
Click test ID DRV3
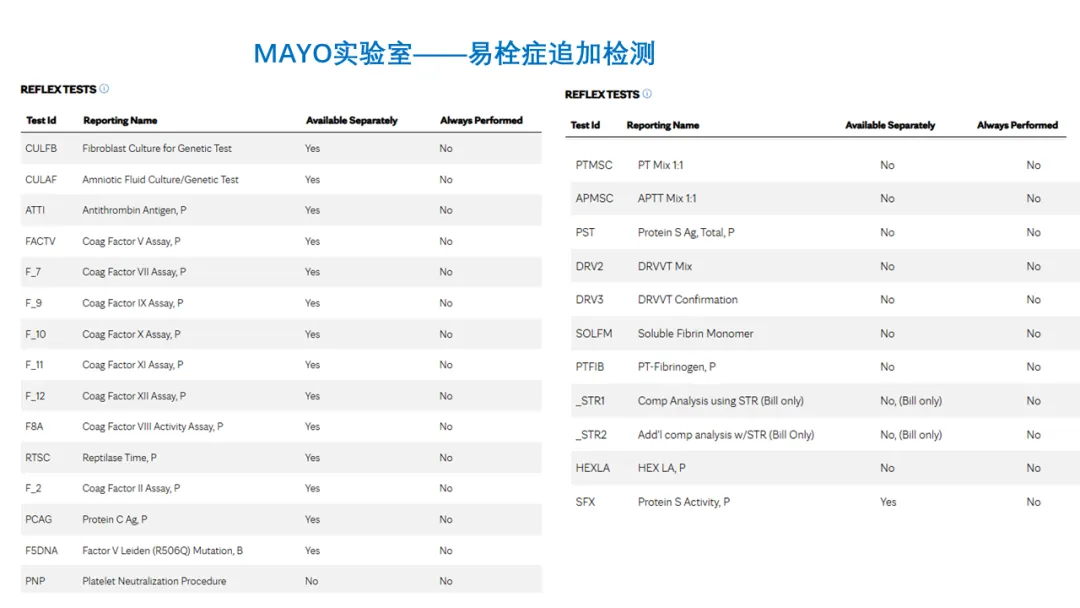(590, 300)
